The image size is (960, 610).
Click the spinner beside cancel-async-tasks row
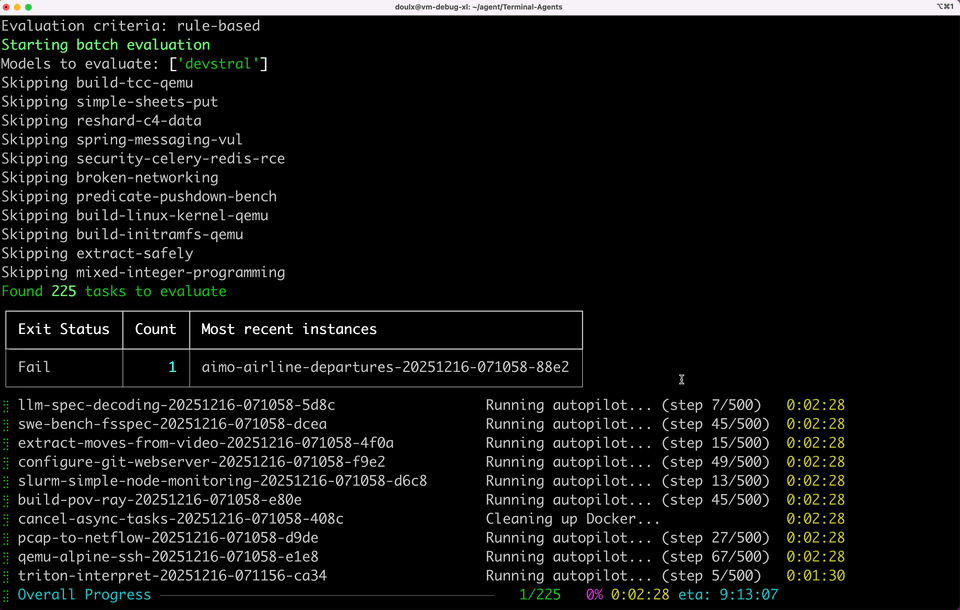(x=6, y=519)
